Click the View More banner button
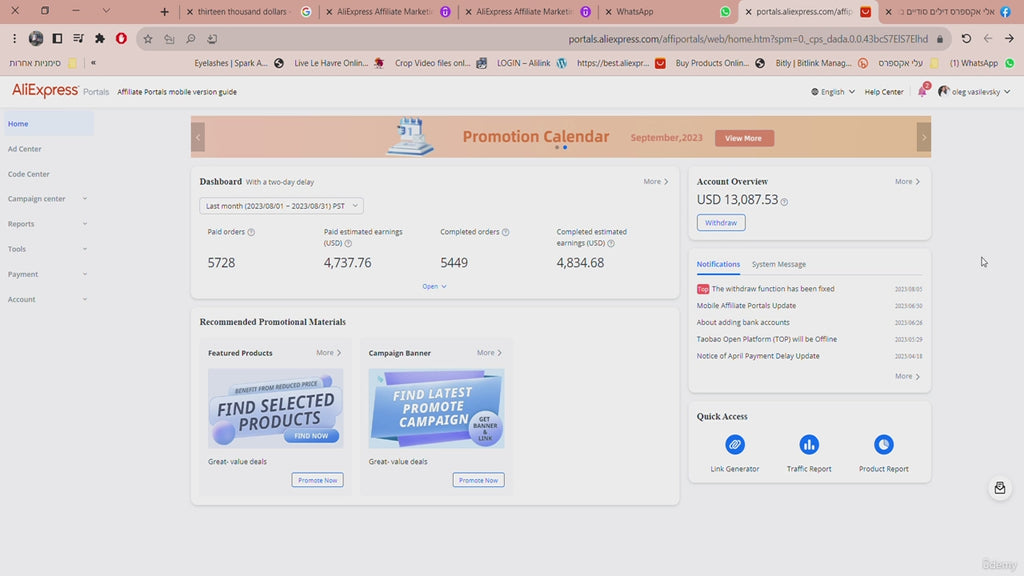Screen dimensions: 1024x576 coord(743,138)
